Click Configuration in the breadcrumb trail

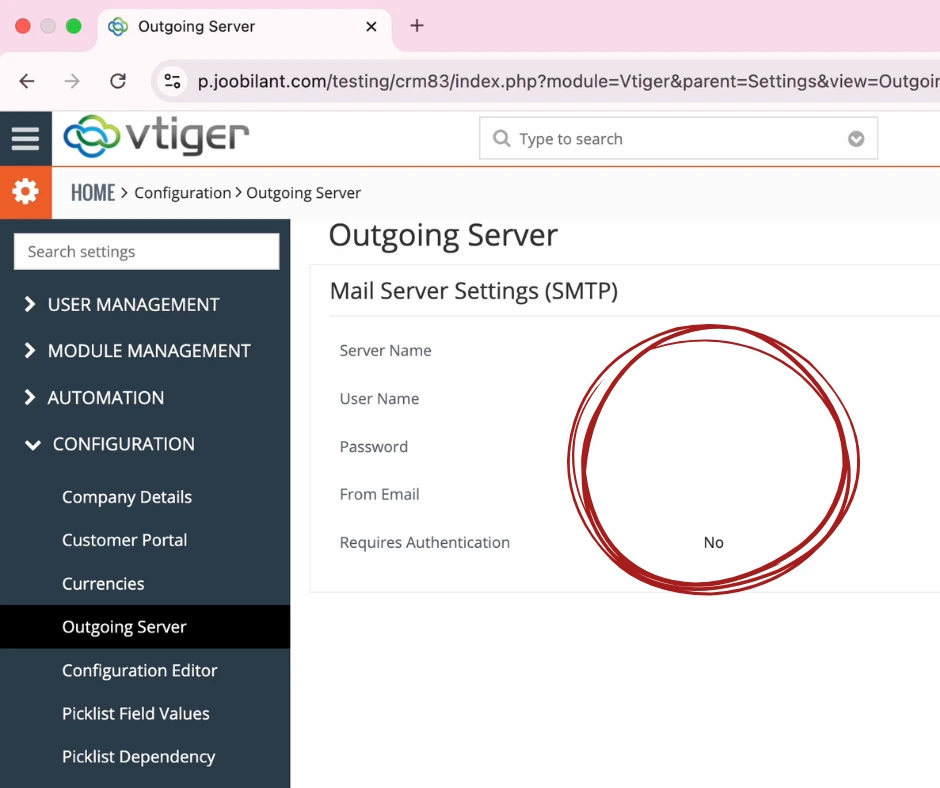coord(183,192)
